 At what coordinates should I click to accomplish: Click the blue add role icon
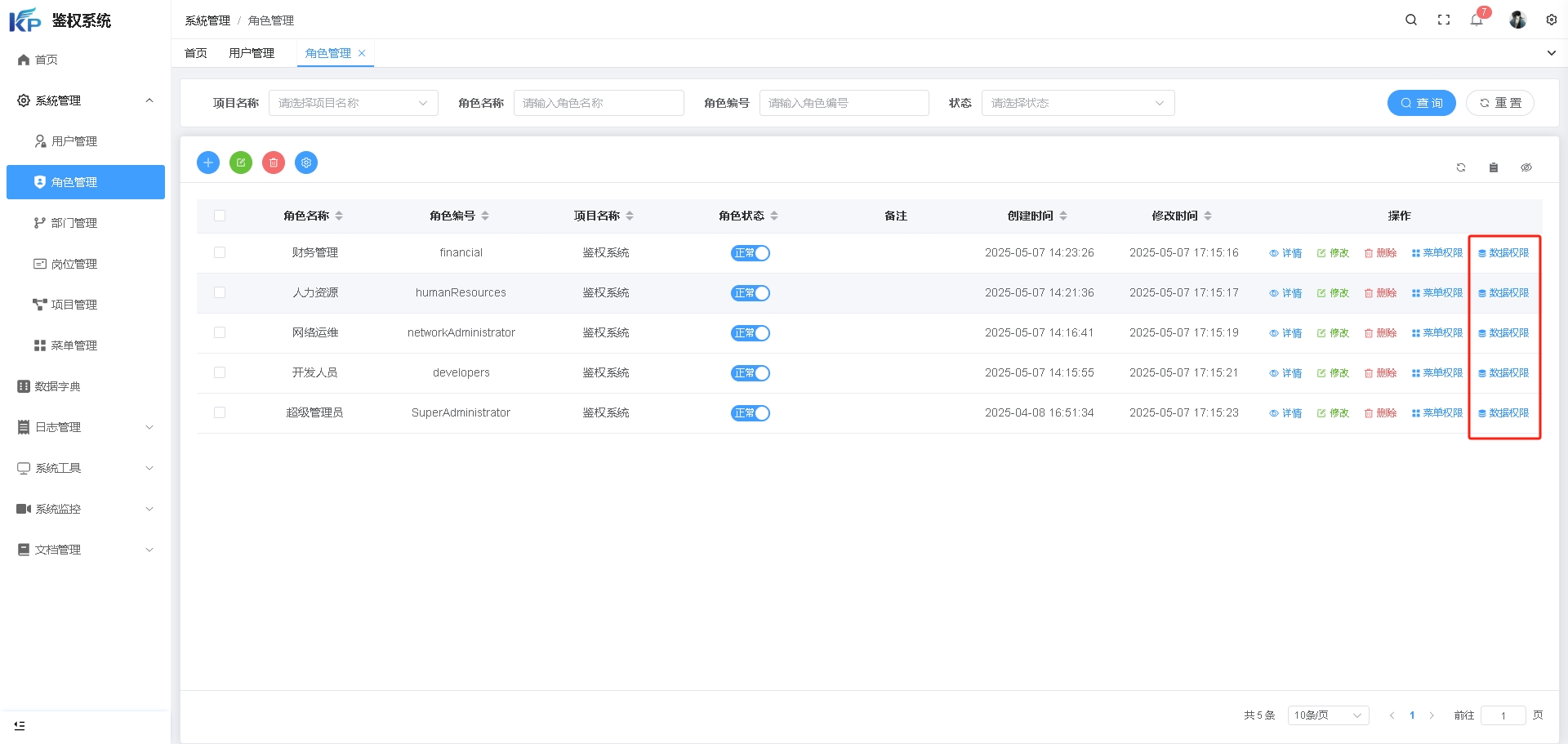(208, 163)
